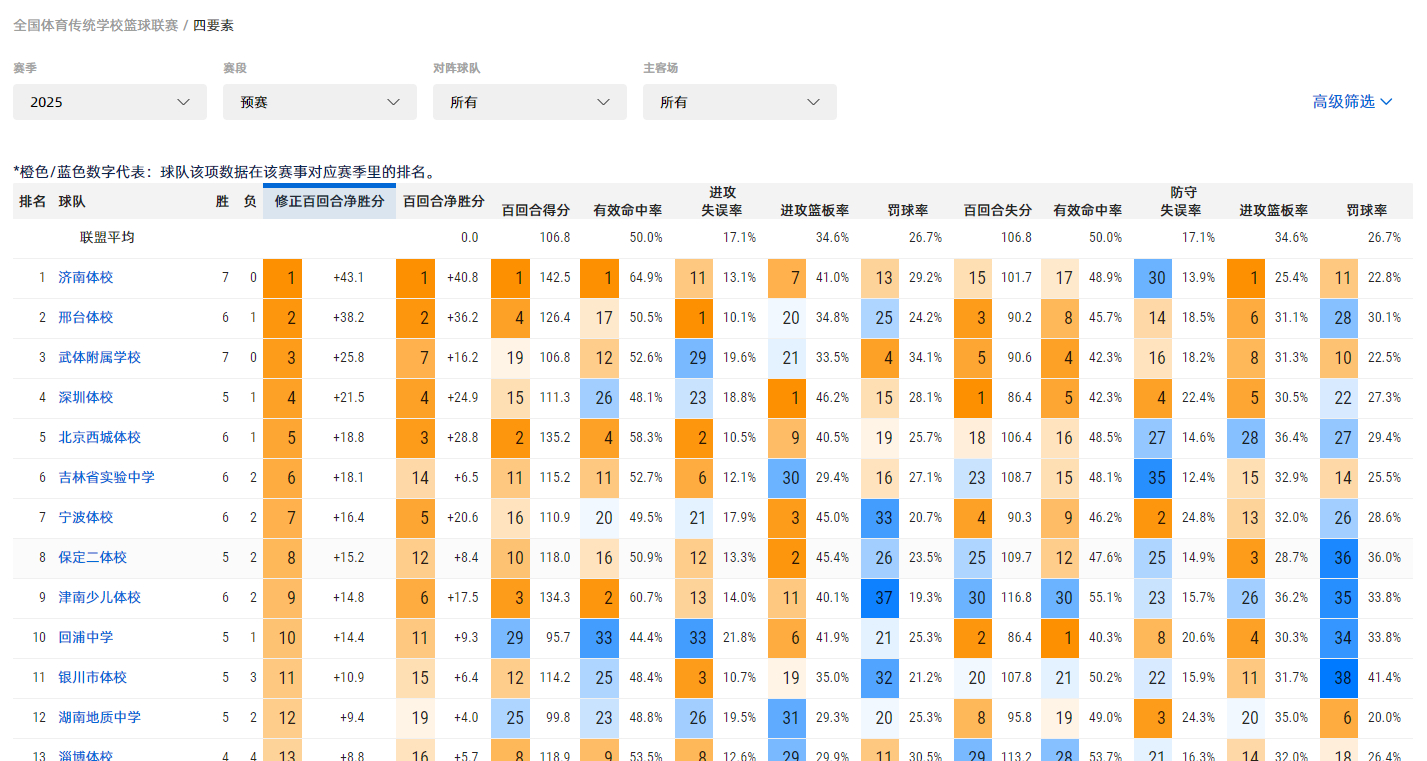Open 济南体校 team page

(86, 278)
